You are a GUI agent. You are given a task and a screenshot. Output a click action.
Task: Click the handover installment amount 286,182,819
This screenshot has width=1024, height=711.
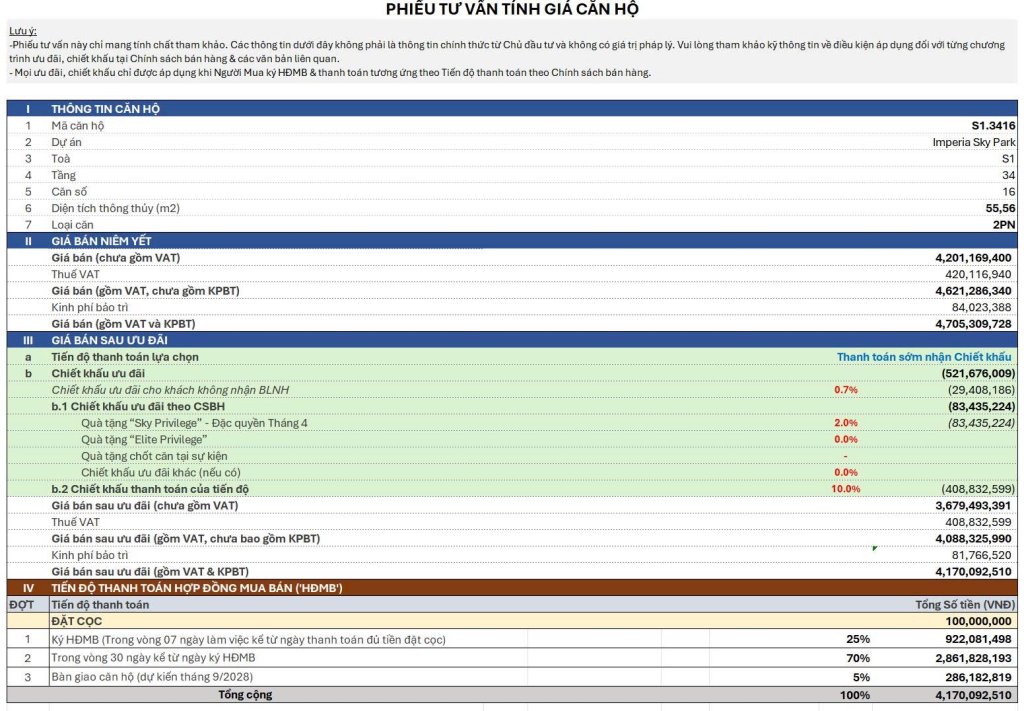(978, 677)
